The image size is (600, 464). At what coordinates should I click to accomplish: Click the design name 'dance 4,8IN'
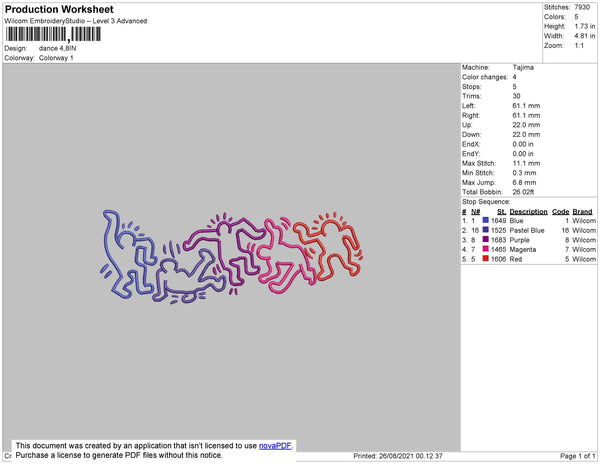coord(57,48)
